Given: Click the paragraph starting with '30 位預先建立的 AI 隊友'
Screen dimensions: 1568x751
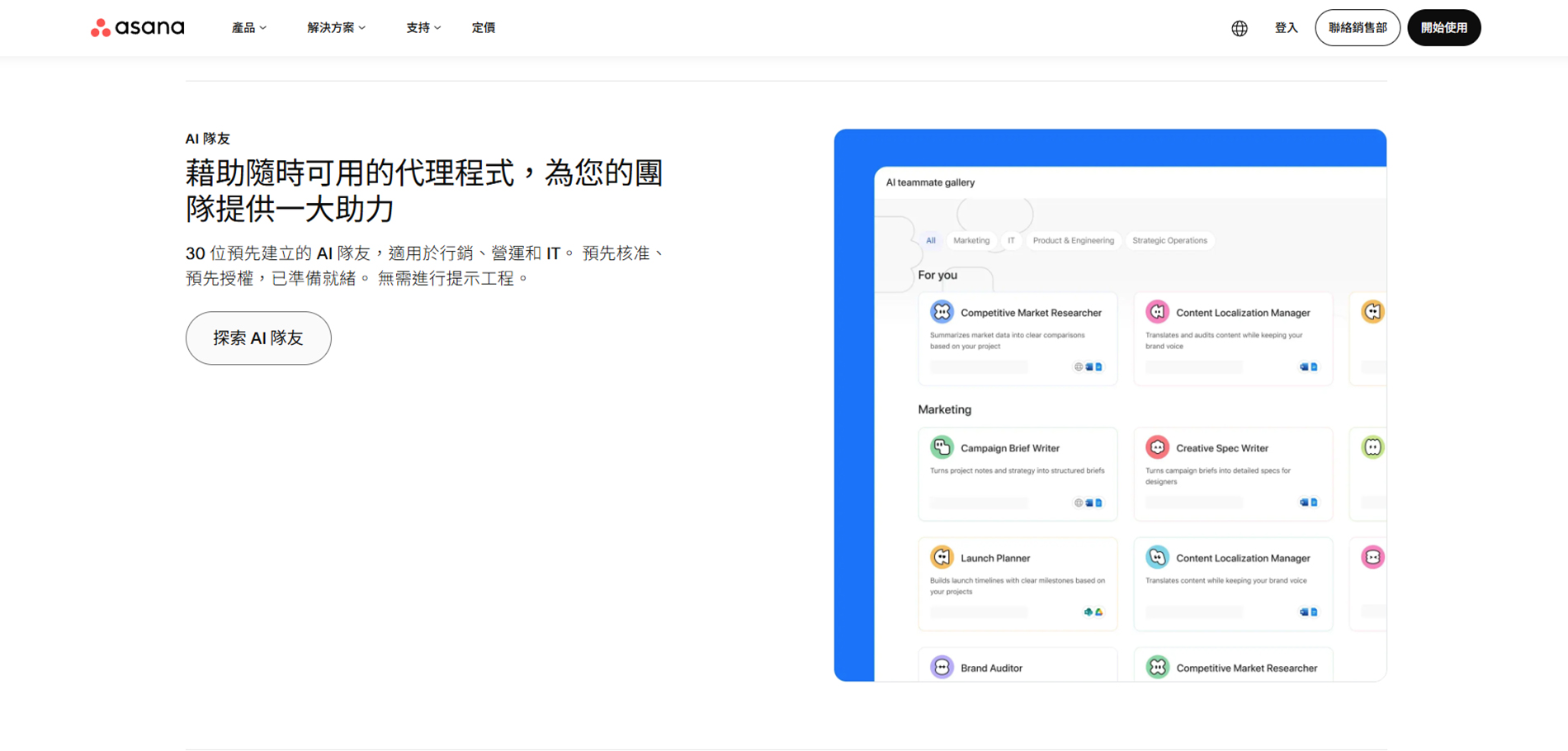Looking at the screenshot, I should click(x=425, y=266).
